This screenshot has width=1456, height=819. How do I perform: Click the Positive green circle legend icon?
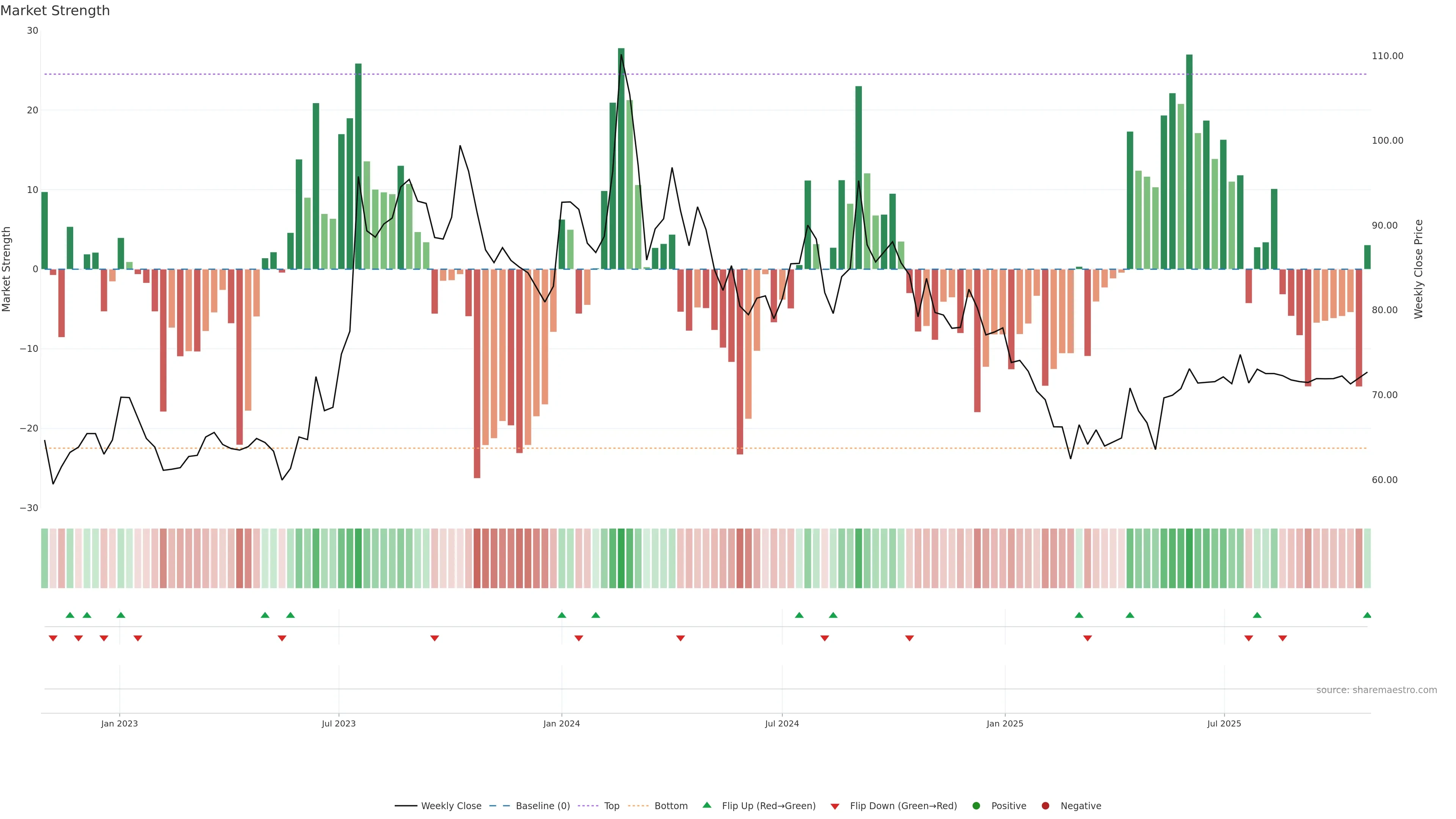coord(976,806)
